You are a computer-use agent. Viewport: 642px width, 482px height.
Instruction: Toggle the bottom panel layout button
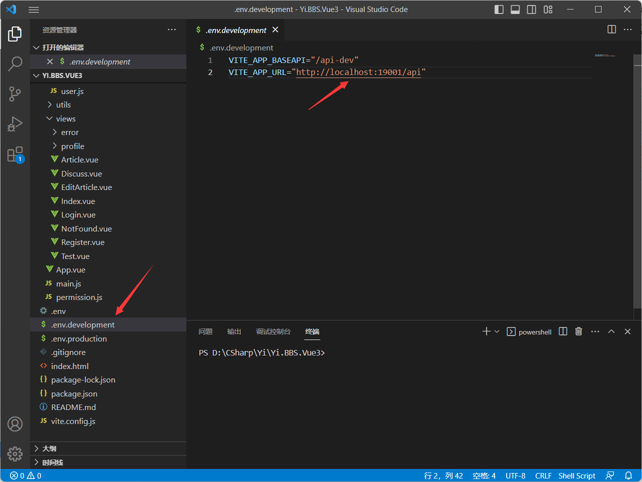[x=515, y=10]
